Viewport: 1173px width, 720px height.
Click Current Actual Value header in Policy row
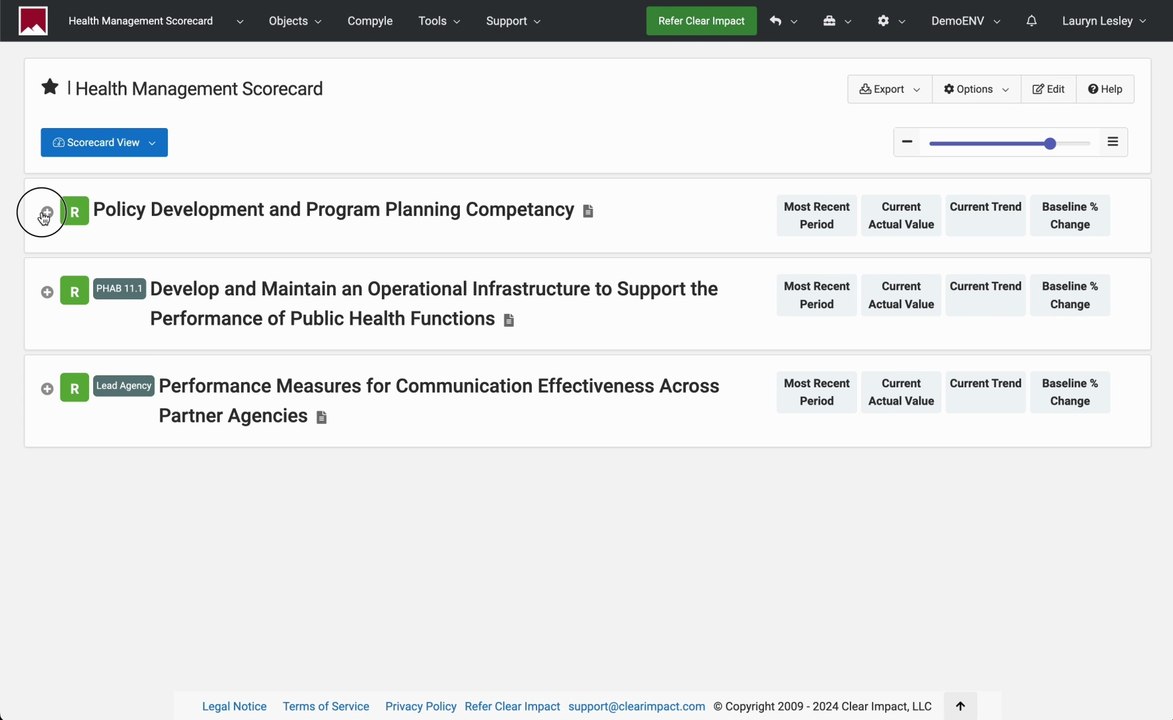(901, 216)
